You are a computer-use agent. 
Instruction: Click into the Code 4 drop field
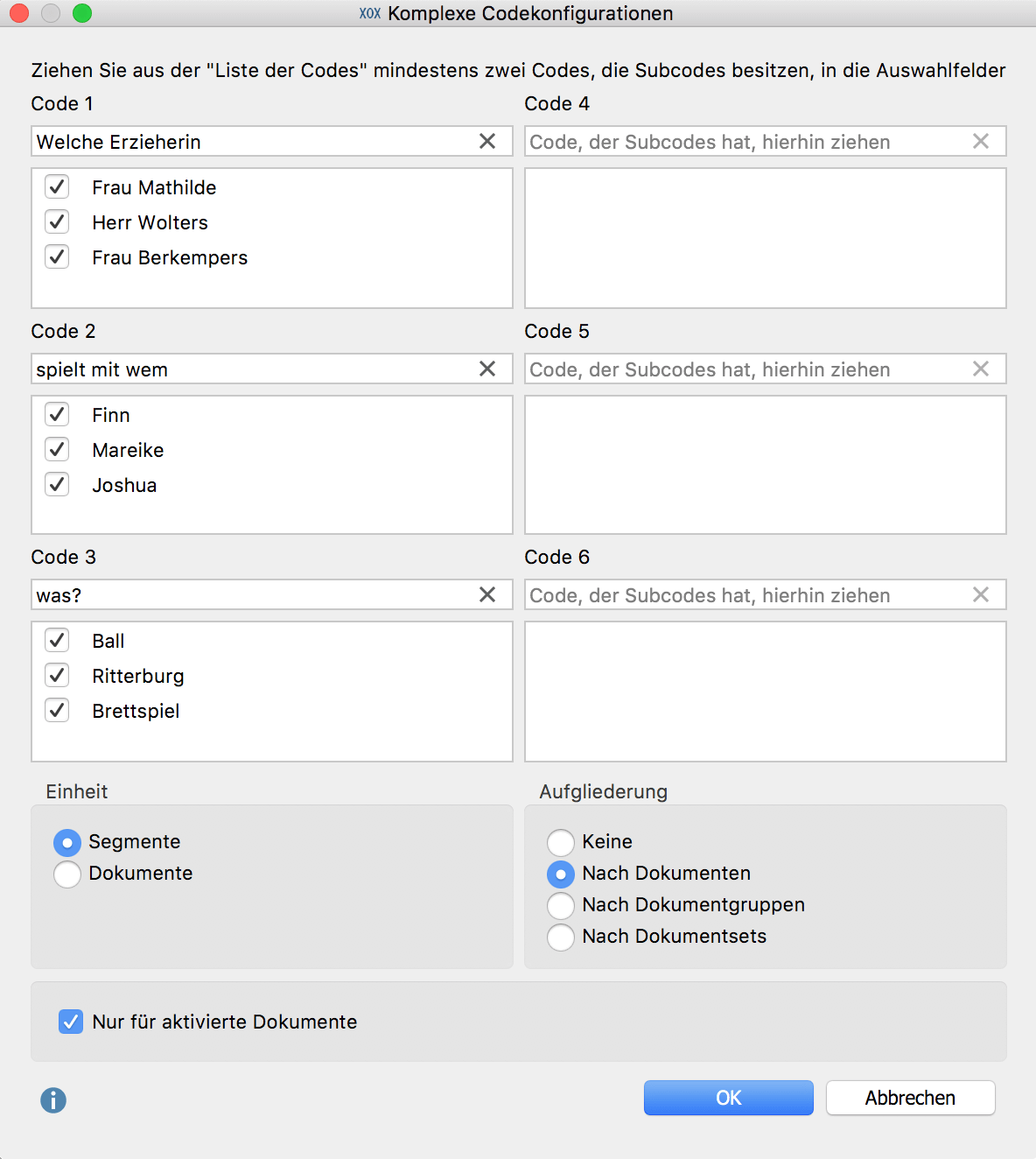tap(748, 141)
